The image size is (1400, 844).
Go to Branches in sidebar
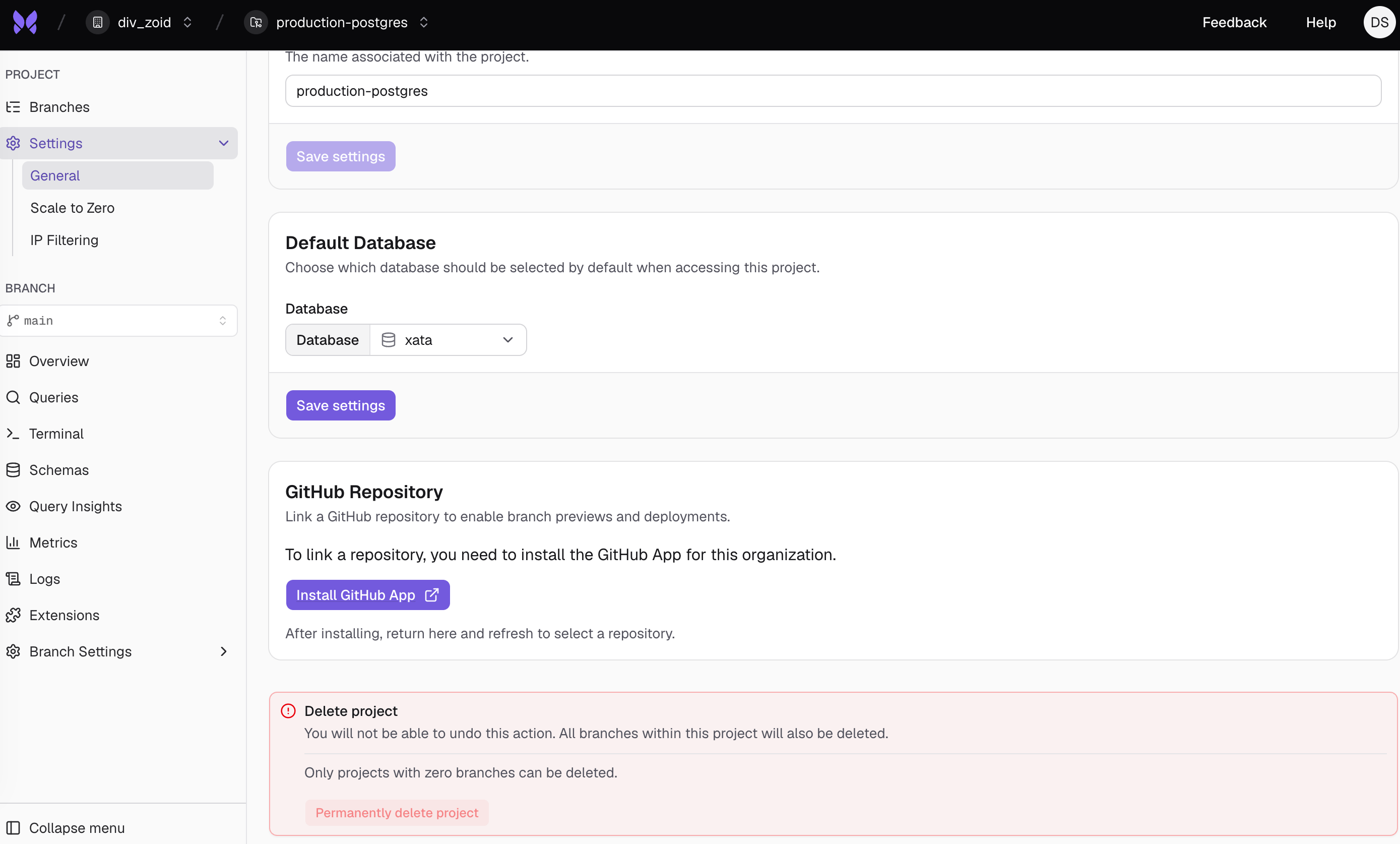[59, 107]
